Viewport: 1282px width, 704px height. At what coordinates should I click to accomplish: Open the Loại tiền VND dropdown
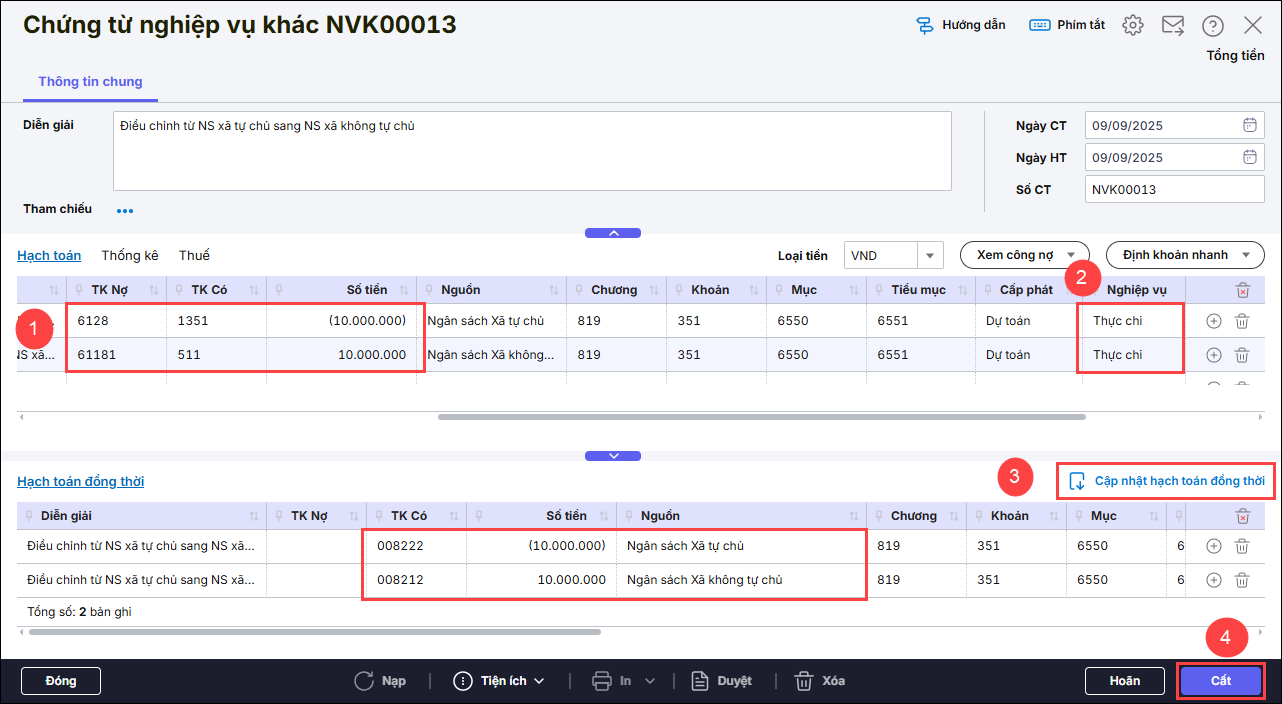(x=930, y=256)
